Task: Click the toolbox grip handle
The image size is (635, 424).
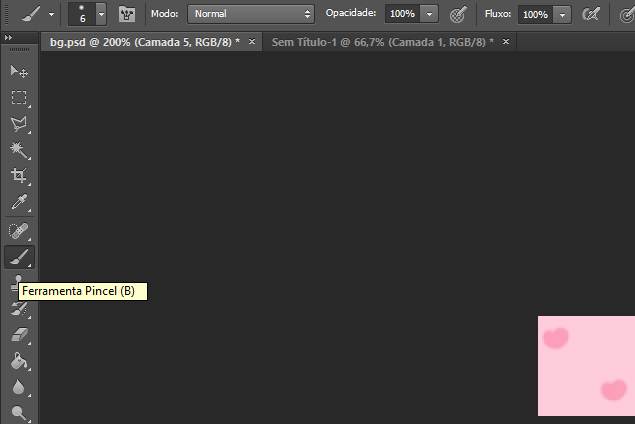Action: [19, 50]
